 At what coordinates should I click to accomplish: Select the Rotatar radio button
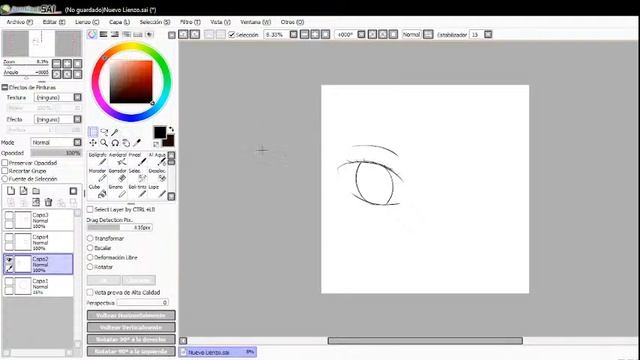pos(90,267)
